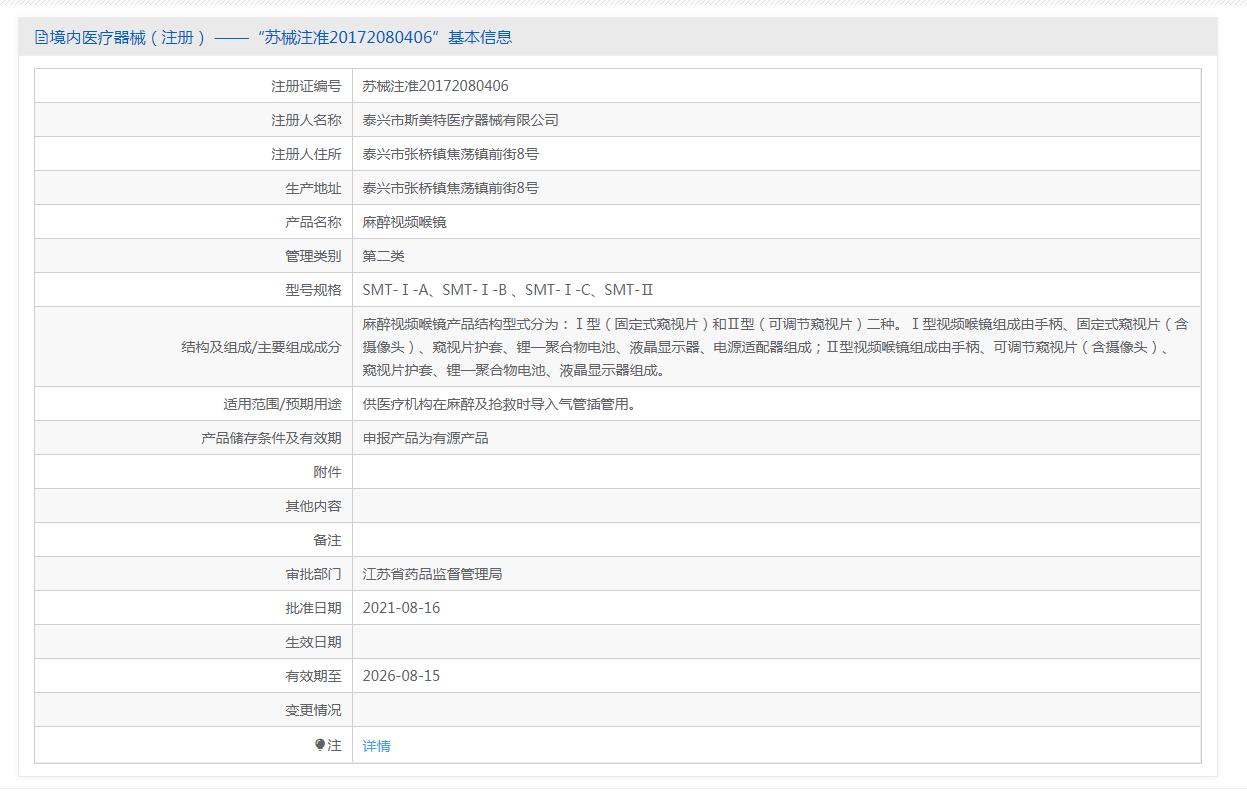Select registration number 苏械注准20172080406 in table

click(x=435, y=86)
